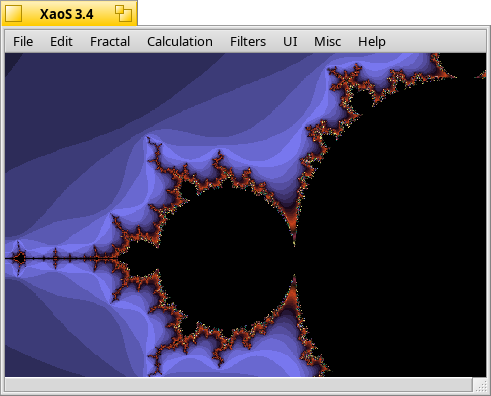Open the Edit menu
Viewport: 491px width, 396px height.
coord(61,42)
